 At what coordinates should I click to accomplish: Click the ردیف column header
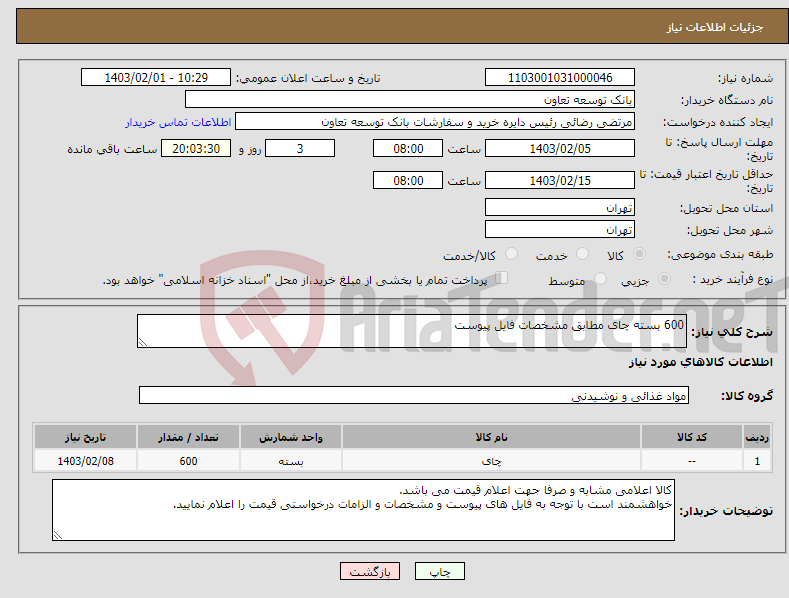(x=757, y=437)
